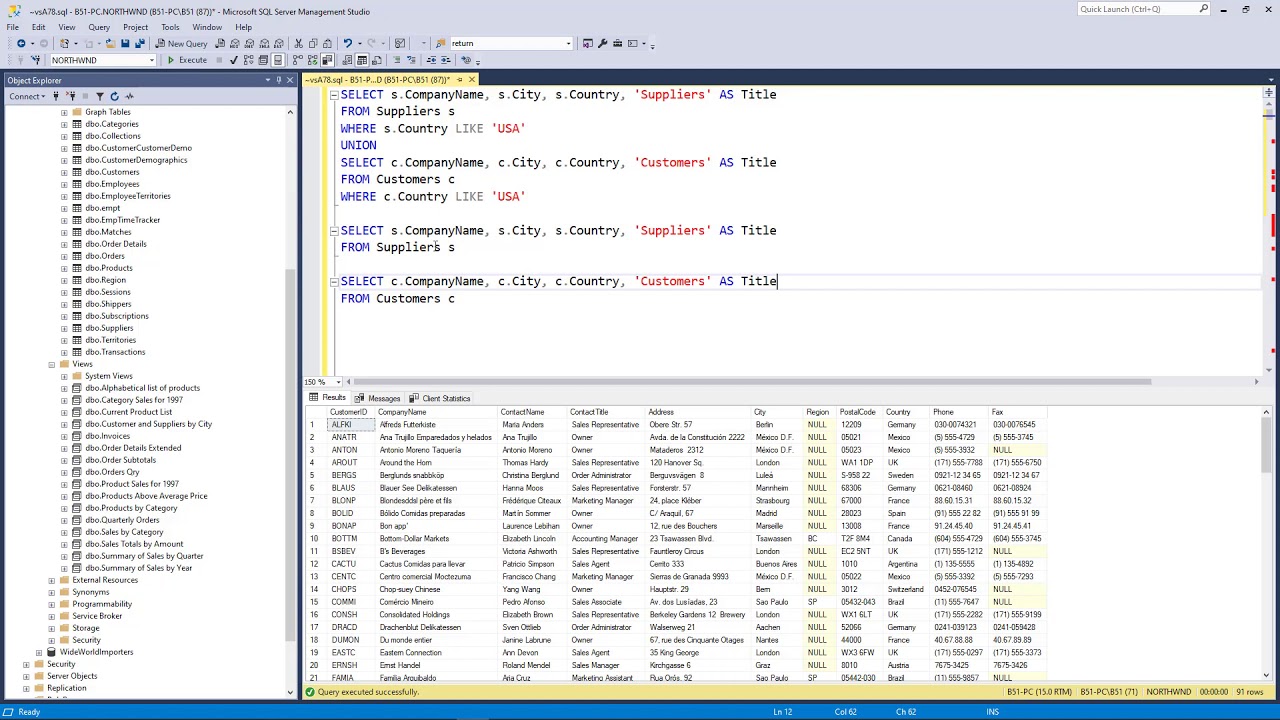
Task: Expand the Programmability folder node
Action: [x=51, y=604]
